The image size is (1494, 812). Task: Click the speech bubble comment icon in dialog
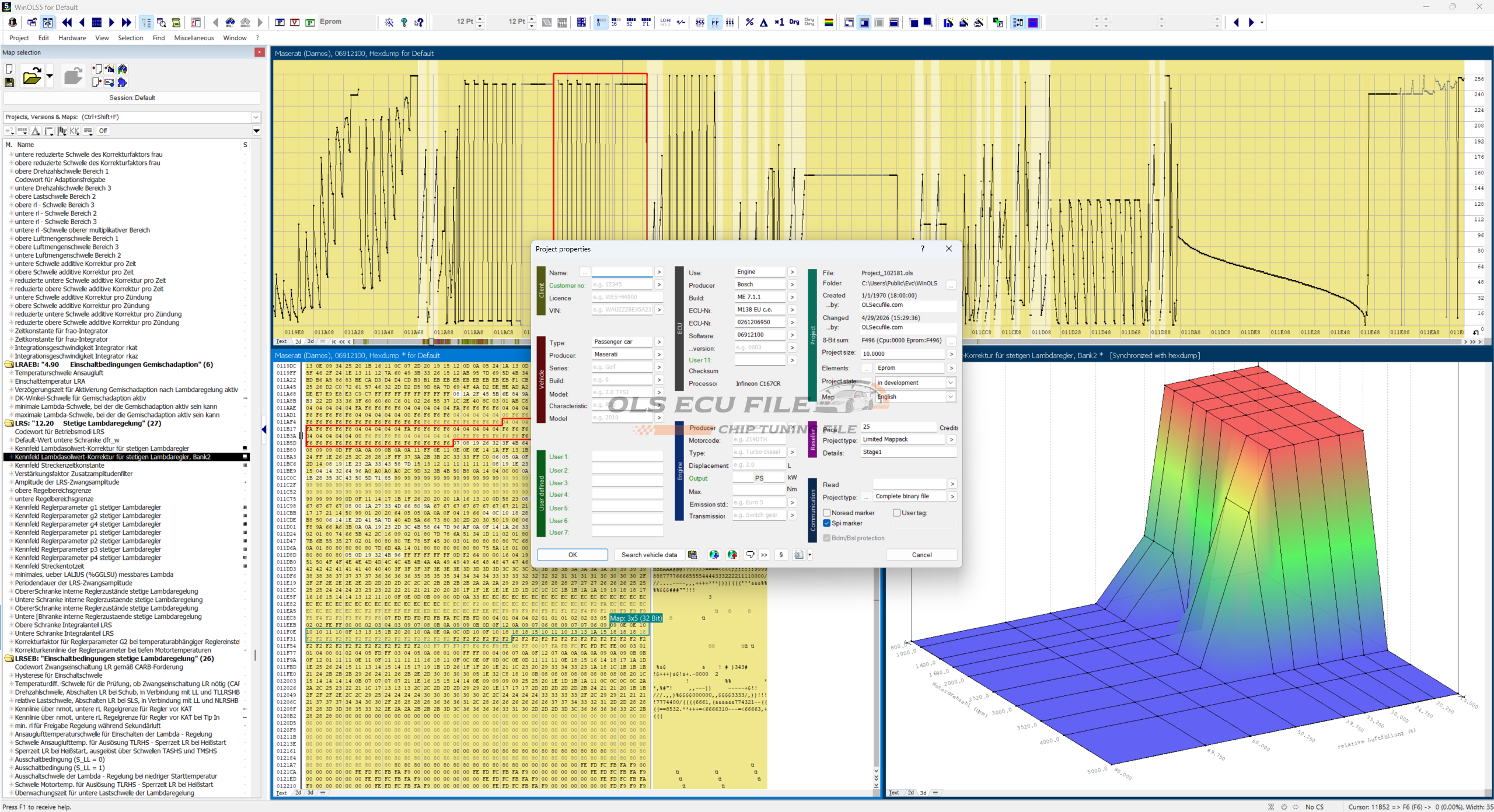pos(751,555)
